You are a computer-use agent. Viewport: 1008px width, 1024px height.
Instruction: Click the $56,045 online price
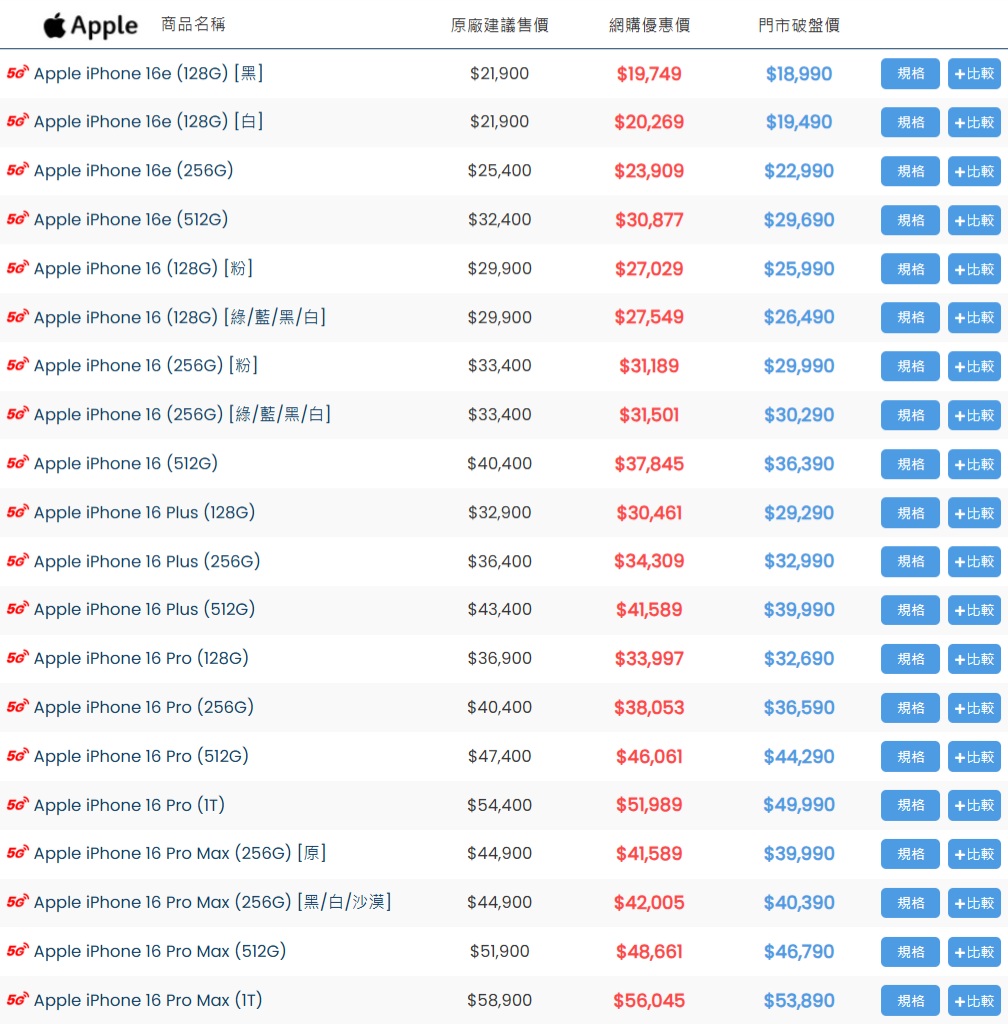649,1000
